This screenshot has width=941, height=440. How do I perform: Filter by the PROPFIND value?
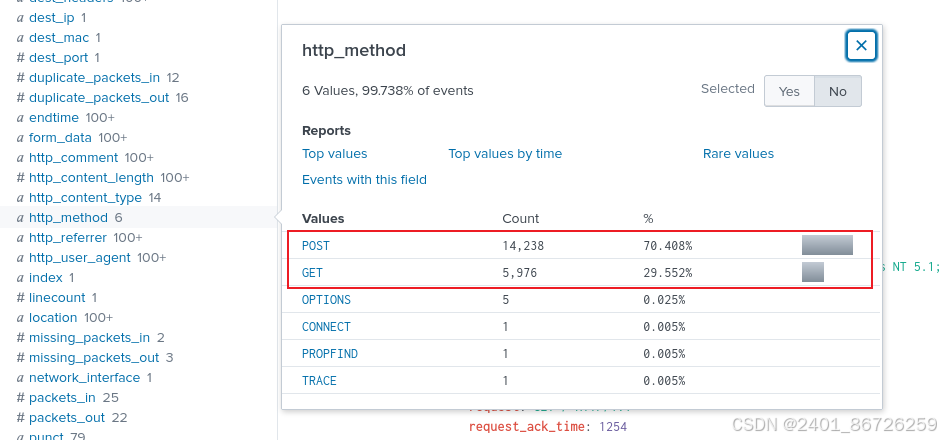[x=329, y=354]
